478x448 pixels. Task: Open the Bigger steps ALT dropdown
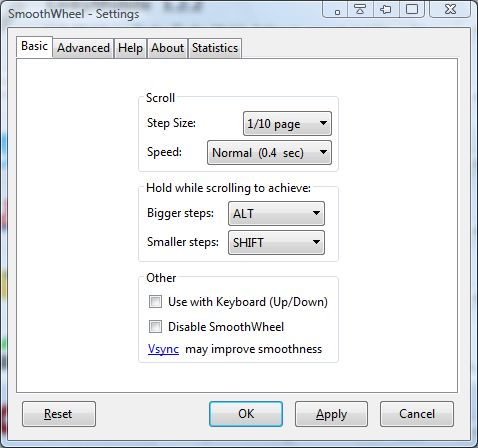coord(276,213)
